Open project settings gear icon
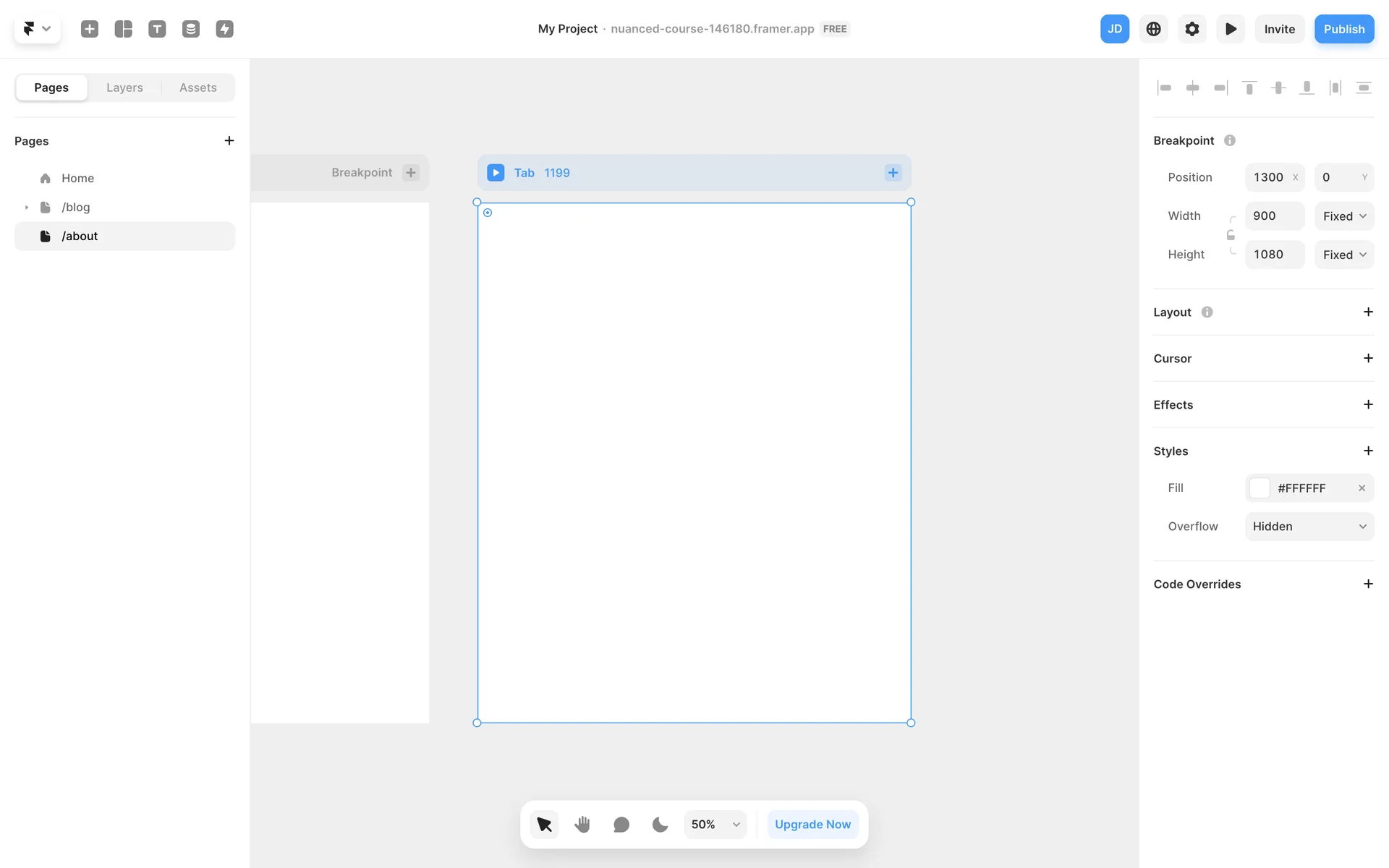Screen dimensions: 1389x868 1192,29
